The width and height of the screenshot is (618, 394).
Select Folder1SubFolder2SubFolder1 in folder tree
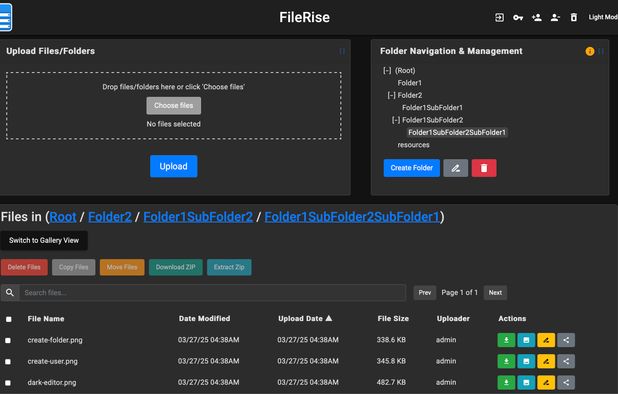click(x=457, y=132)
